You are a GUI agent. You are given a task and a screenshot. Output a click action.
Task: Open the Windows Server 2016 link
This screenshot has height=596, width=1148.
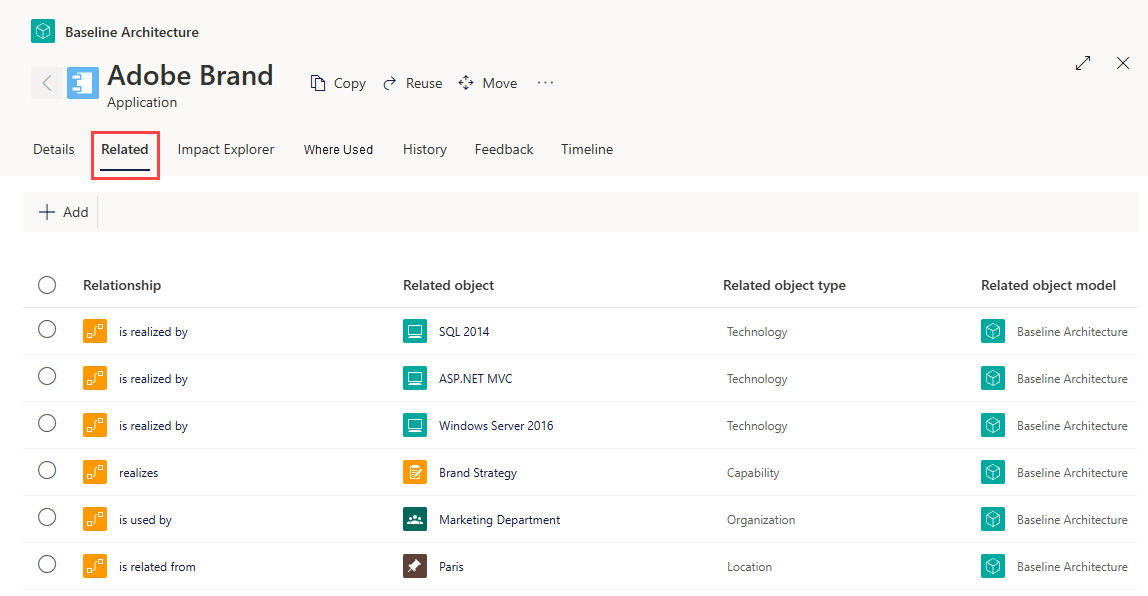496,425
